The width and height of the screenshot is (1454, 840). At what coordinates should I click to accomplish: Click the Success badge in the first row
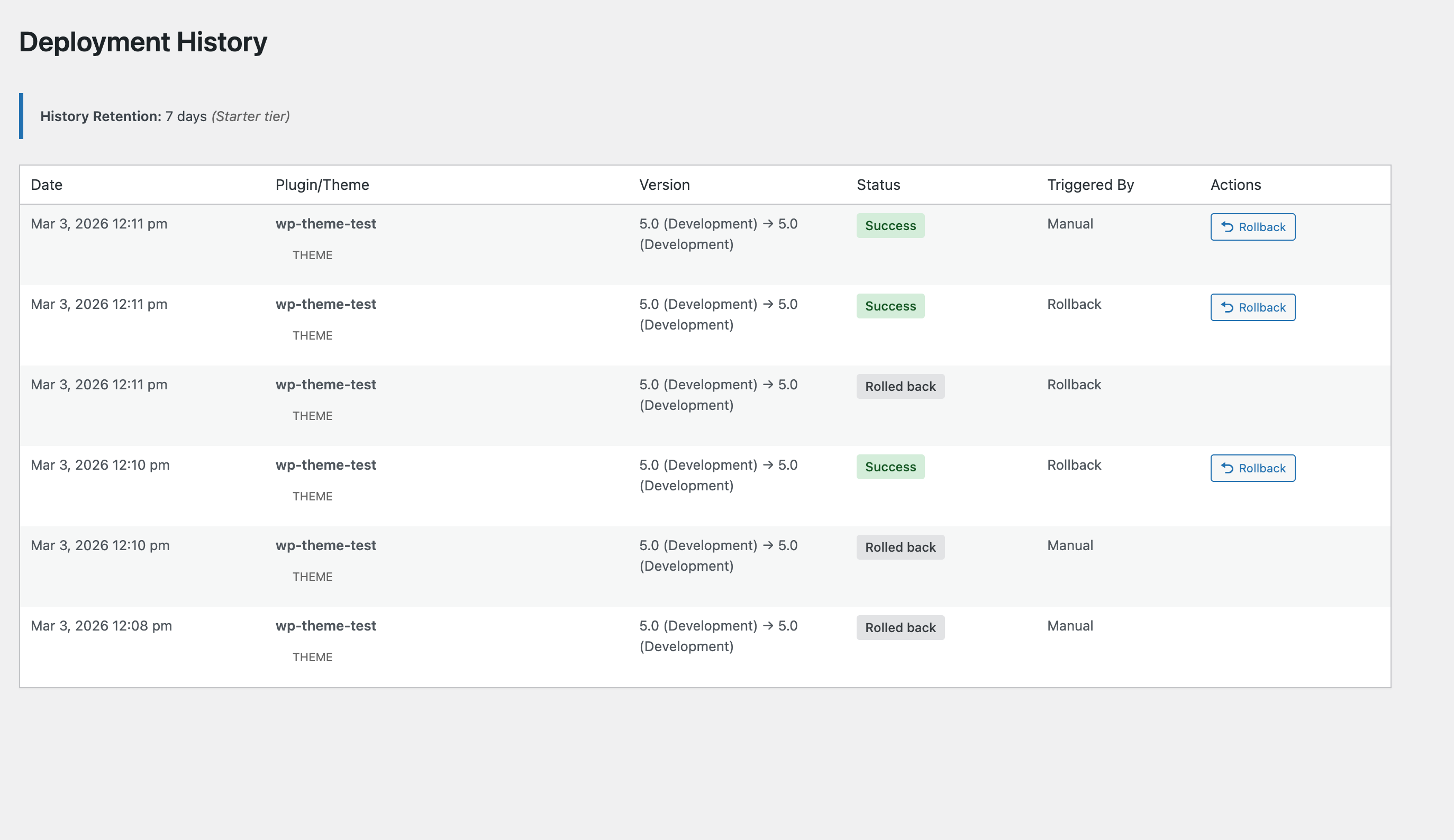point(890,225)
